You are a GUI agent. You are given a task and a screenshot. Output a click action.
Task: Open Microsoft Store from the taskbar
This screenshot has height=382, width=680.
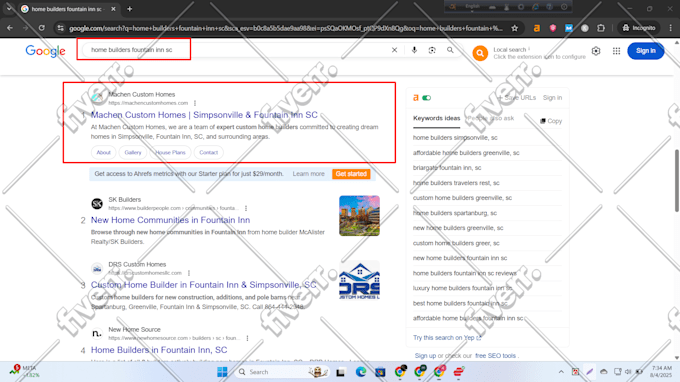point(380,372)
